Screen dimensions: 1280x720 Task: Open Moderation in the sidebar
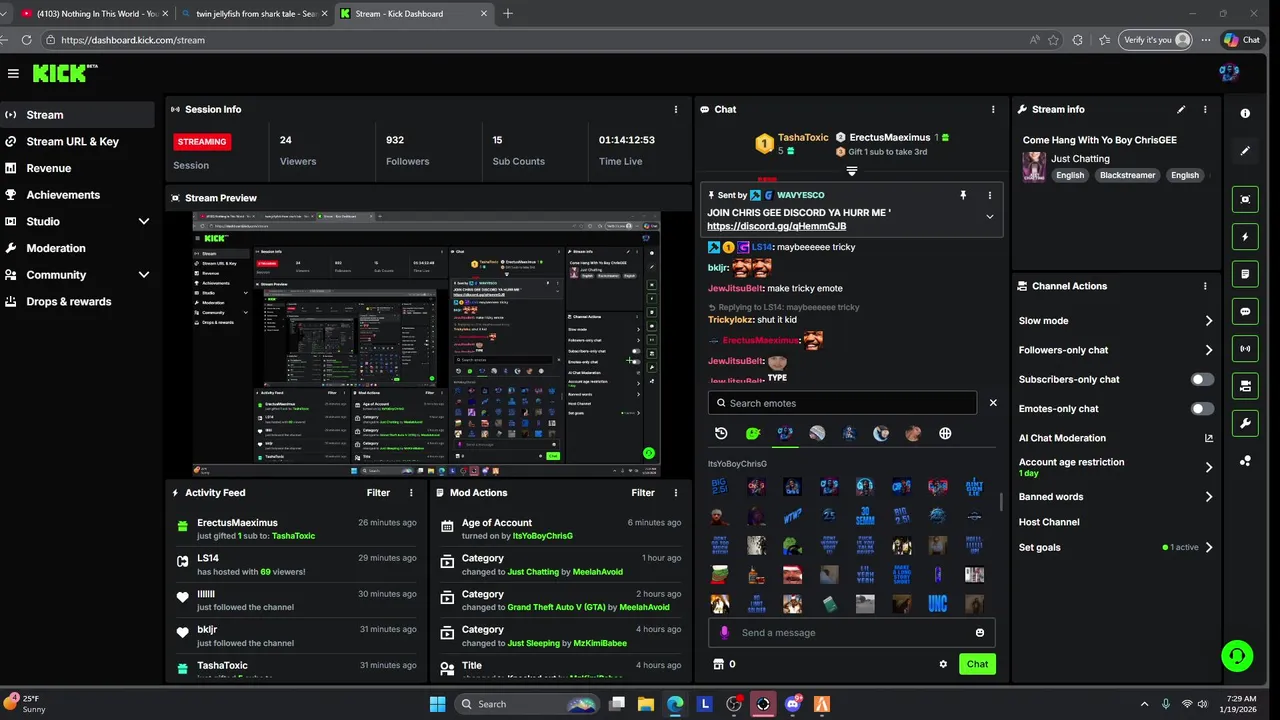pyautogui.click(x=77, y=248)
